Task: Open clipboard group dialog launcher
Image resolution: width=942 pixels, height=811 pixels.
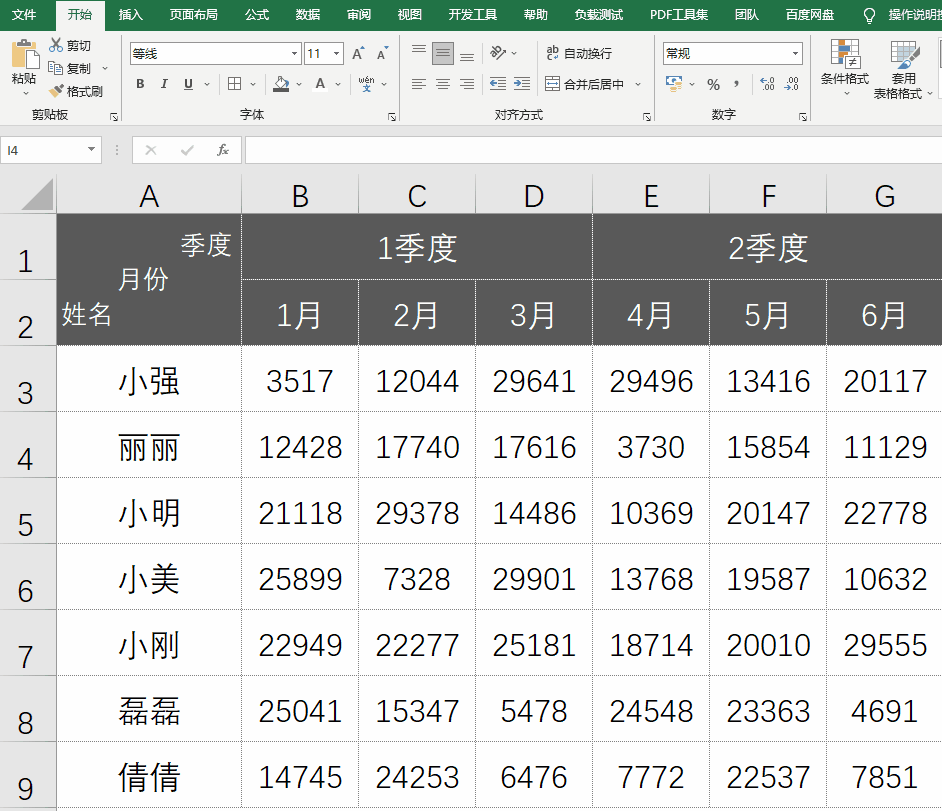Action: click(114, 117)
